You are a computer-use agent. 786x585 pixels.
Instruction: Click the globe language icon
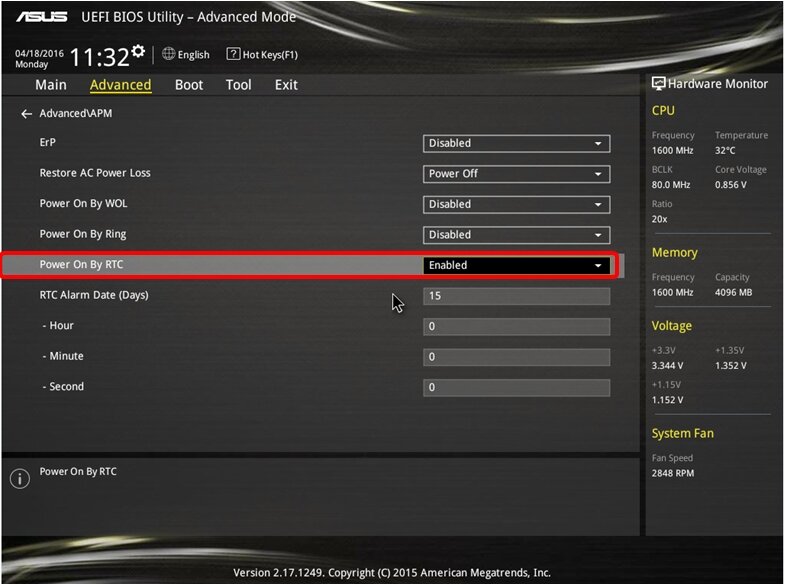[x=168, y=54]
